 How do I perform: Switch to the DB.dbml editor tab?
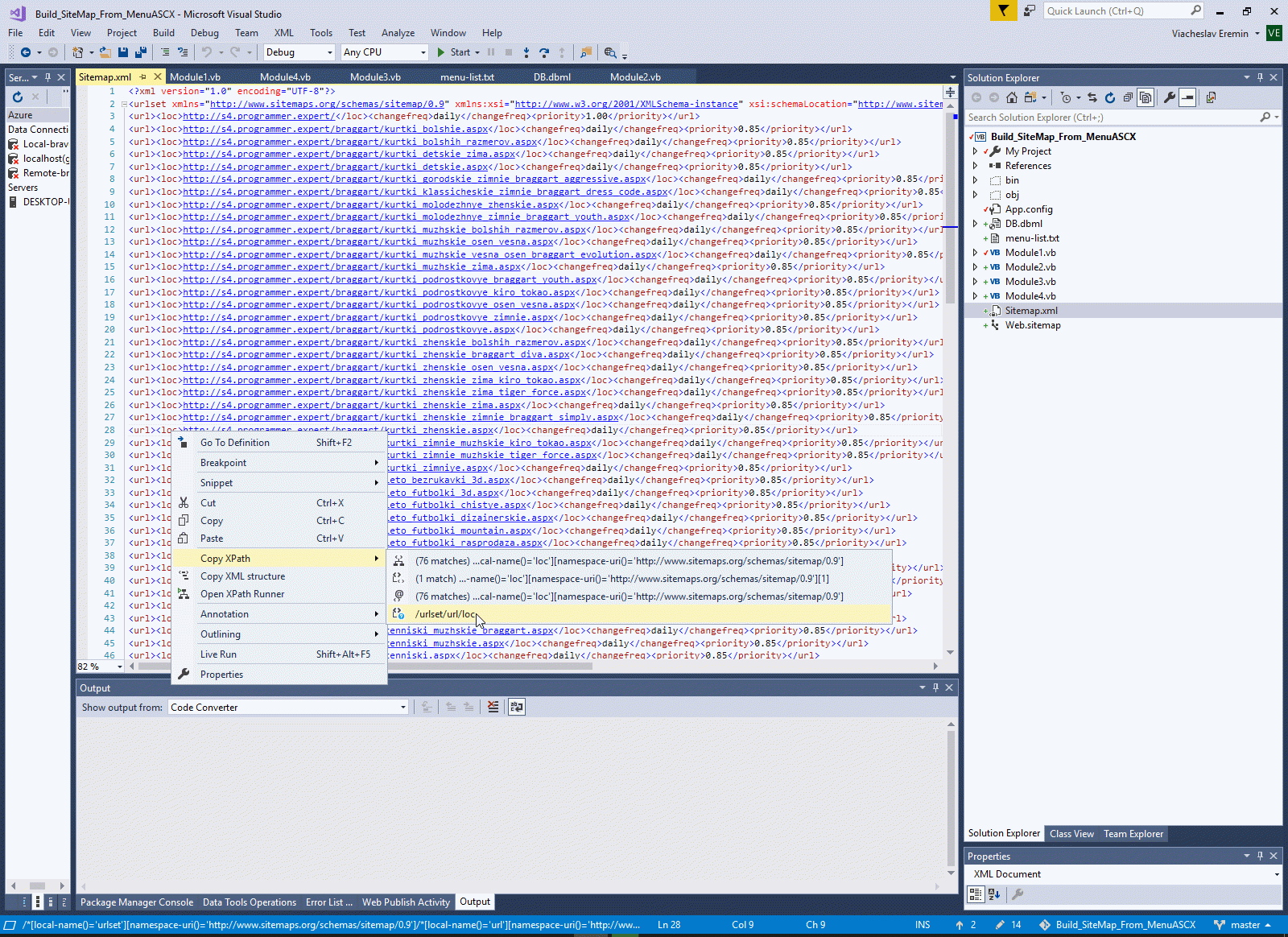pyautogui.click(x=552, y=77)
